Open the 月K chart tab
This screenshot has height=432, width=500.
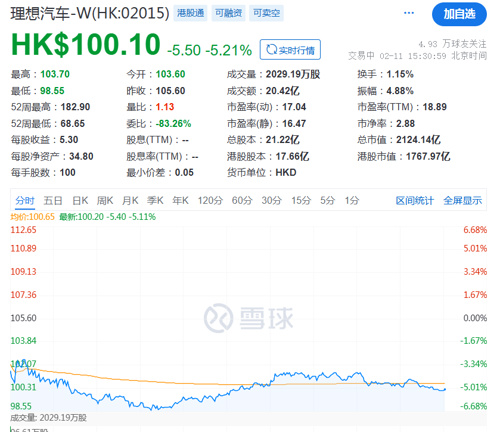coord(130,201)
